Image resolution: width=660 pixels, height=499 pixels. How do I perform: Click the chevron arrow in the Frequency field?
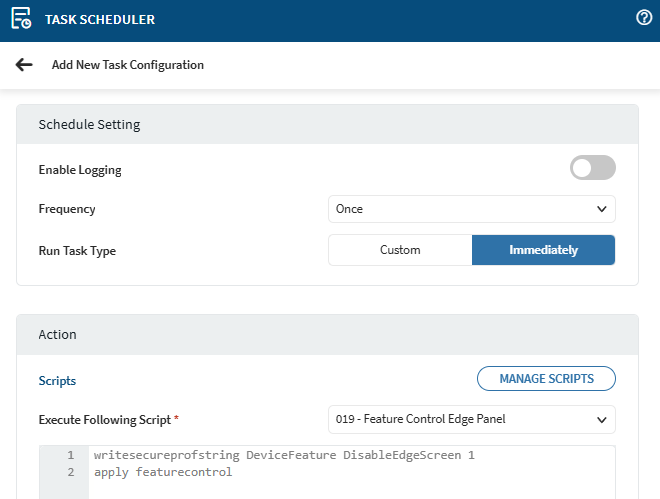click(601, 209)
